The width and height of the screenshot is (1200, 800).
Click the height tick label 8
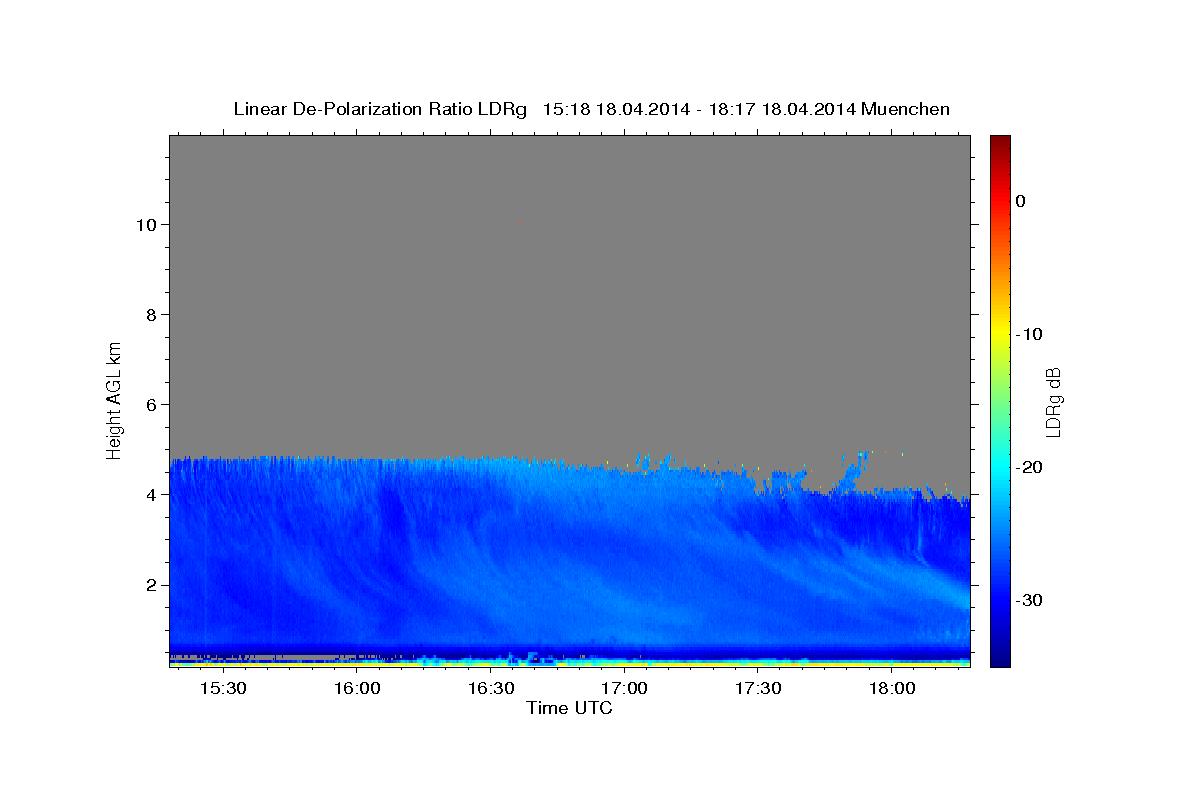(x=152, y=315)
